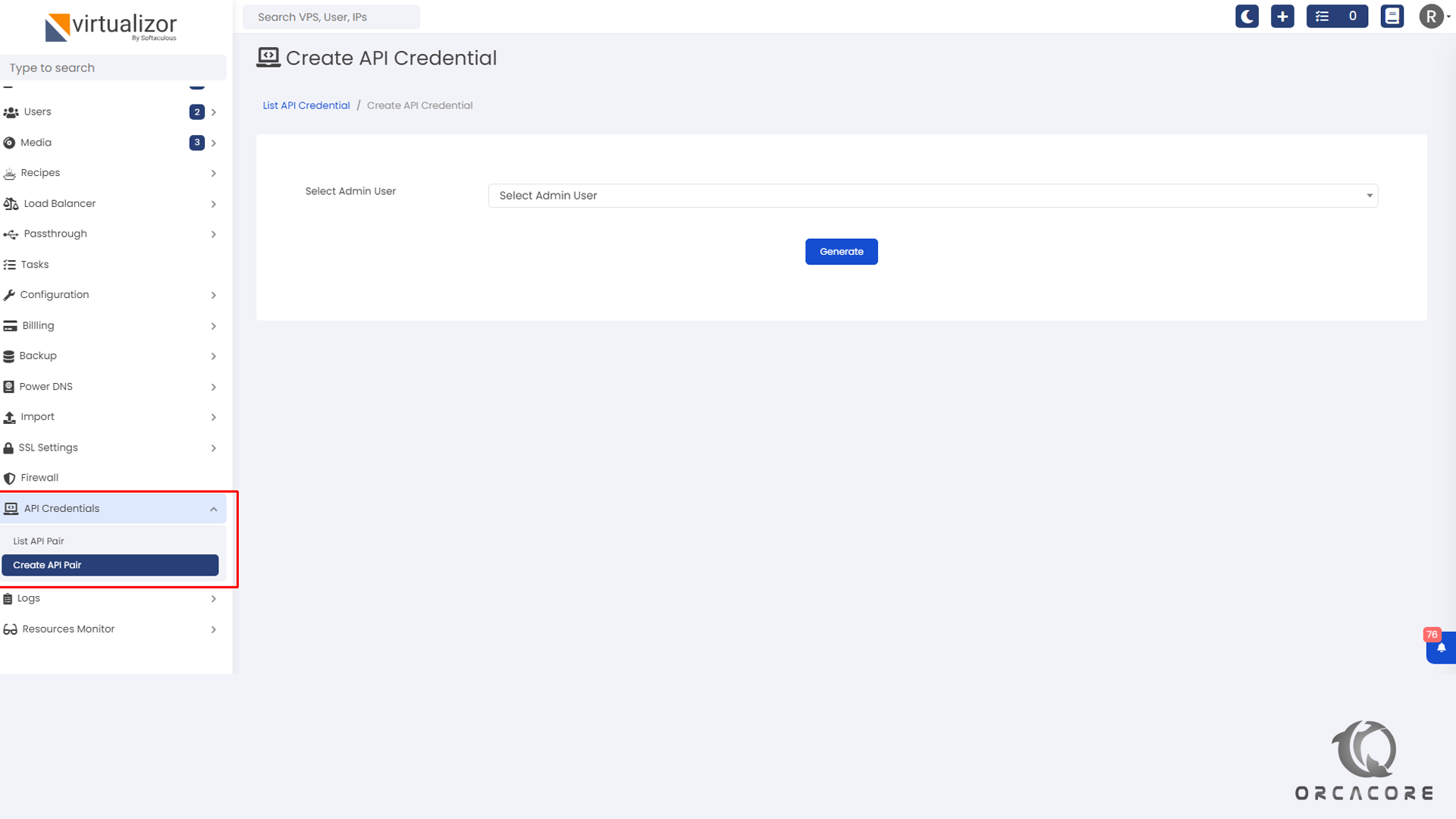Select the Create API Pair menu item
Image resolution: width=1456 pixels, height=819 pixels.
(109, 565)
